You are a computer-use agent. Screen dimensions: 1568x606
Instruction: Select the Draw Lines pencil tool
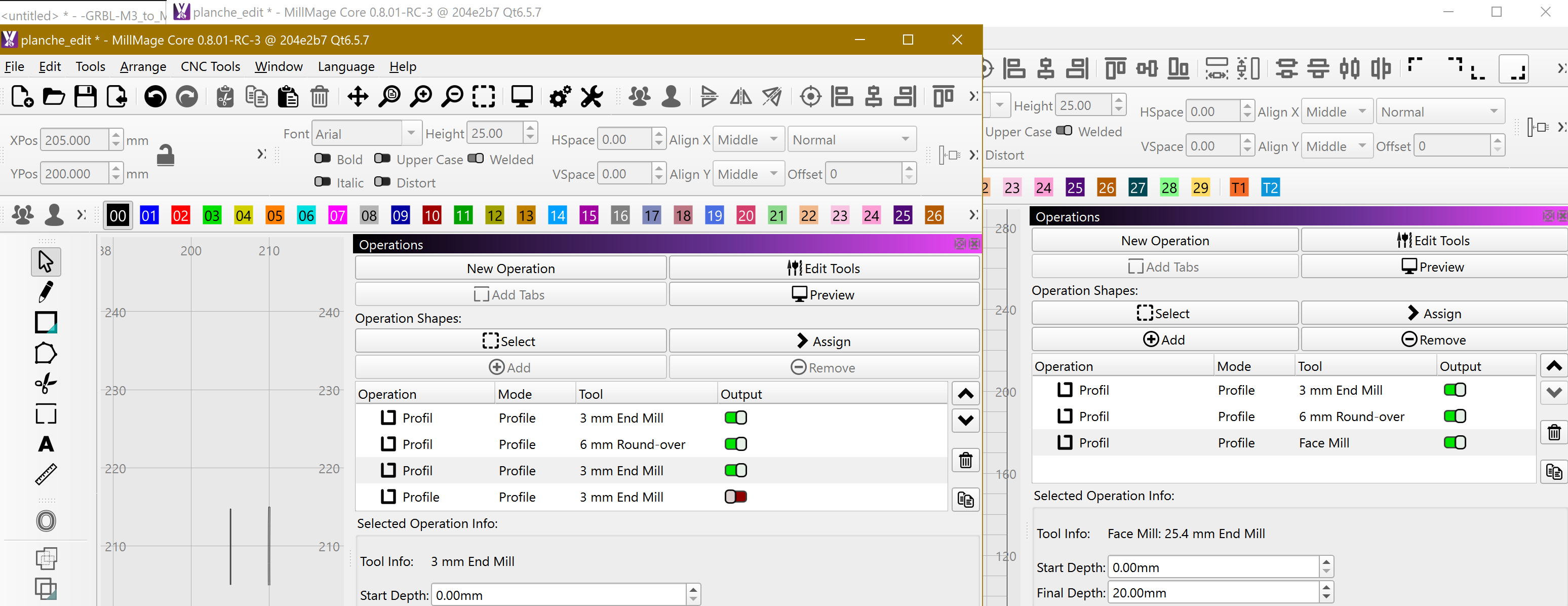pos(46,292)
